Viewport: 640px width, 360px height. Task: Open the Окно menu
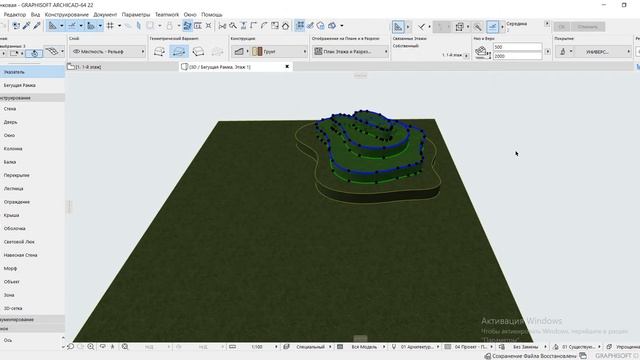point(190,15)
